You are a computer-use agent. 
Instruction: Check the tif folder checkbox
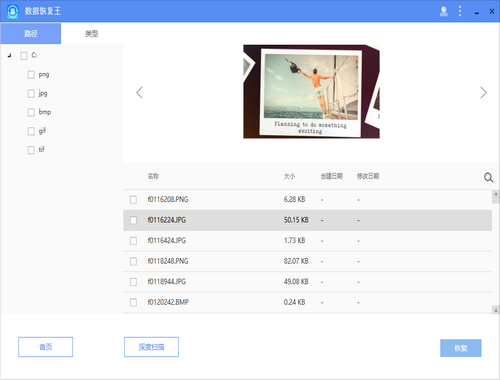point(31,150)
